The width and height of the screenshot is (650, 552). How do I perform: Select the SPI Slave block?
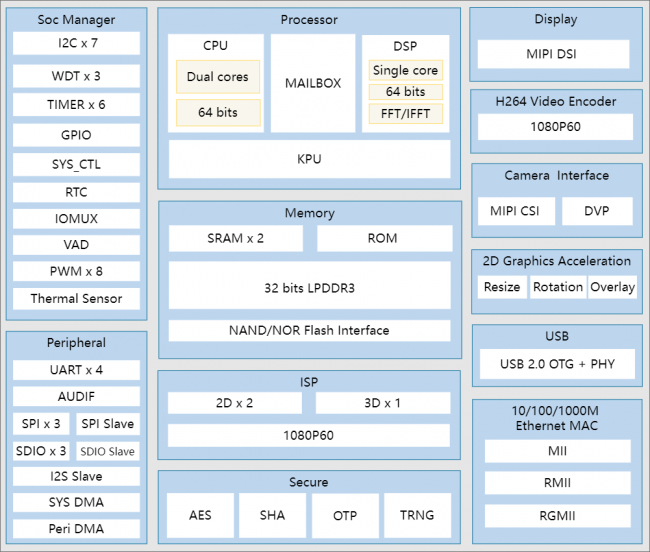(x=108, y=424)
